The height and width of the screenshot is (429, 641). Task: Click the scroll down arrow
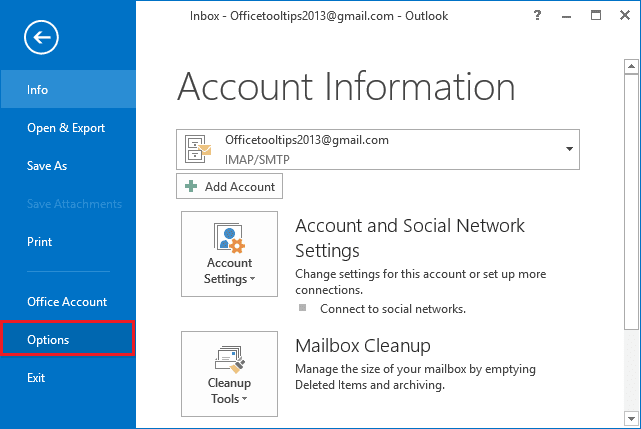pyautogui.click(x=631, y=419)
